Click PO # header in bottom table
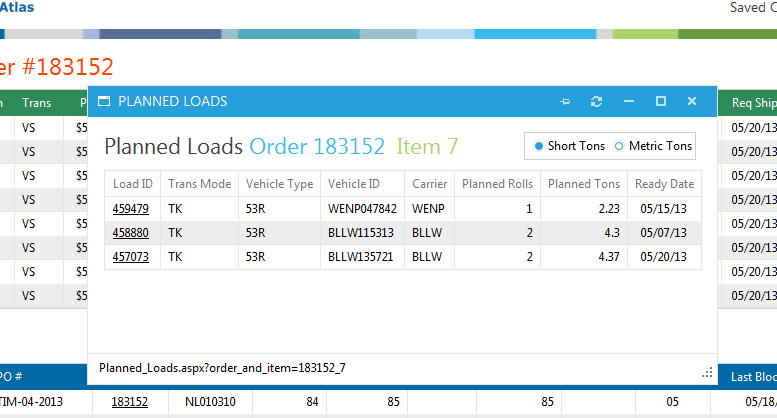Image resolution: width=777 pixels, height=418 pixels. pyautogui.click(x=11, y=376)
